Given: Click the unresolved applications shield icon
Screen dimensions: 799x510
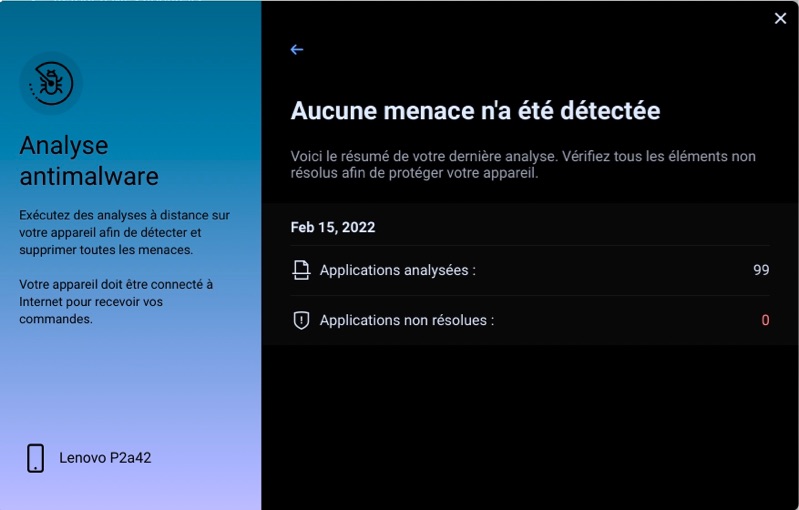Looking at the screenshot, I should coord(301,321).
